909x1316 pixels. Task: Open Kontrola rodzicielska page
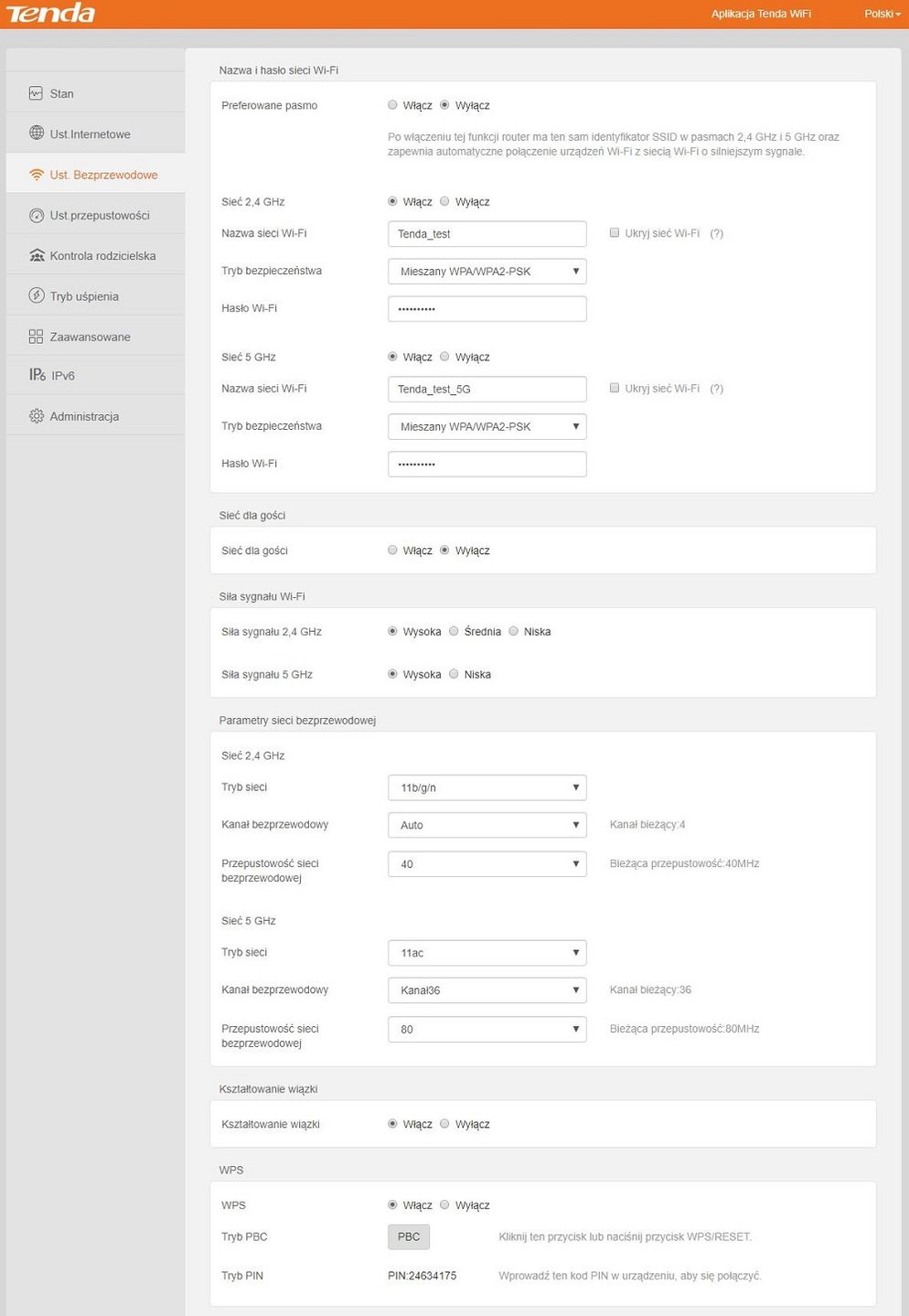point(95,255)
